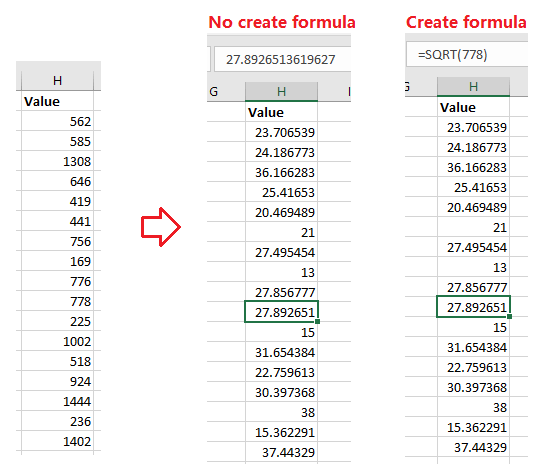Click formula bar showing 27.8926513619627
The image size is (540, 467).
pyautogui.click(x=283, y=59)
